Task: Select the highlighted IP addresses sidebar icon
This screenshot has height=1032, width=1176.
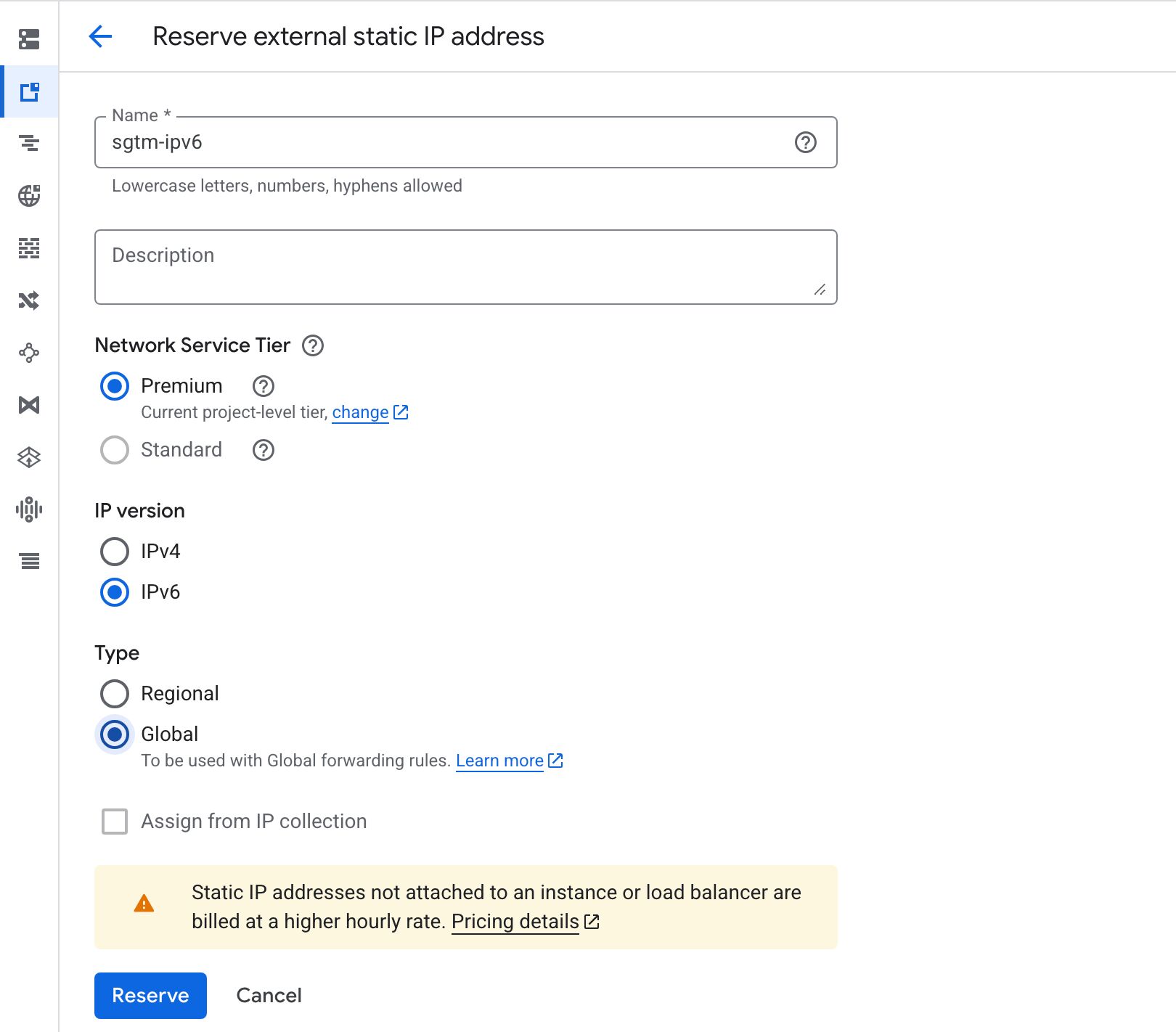Action: 29,92
